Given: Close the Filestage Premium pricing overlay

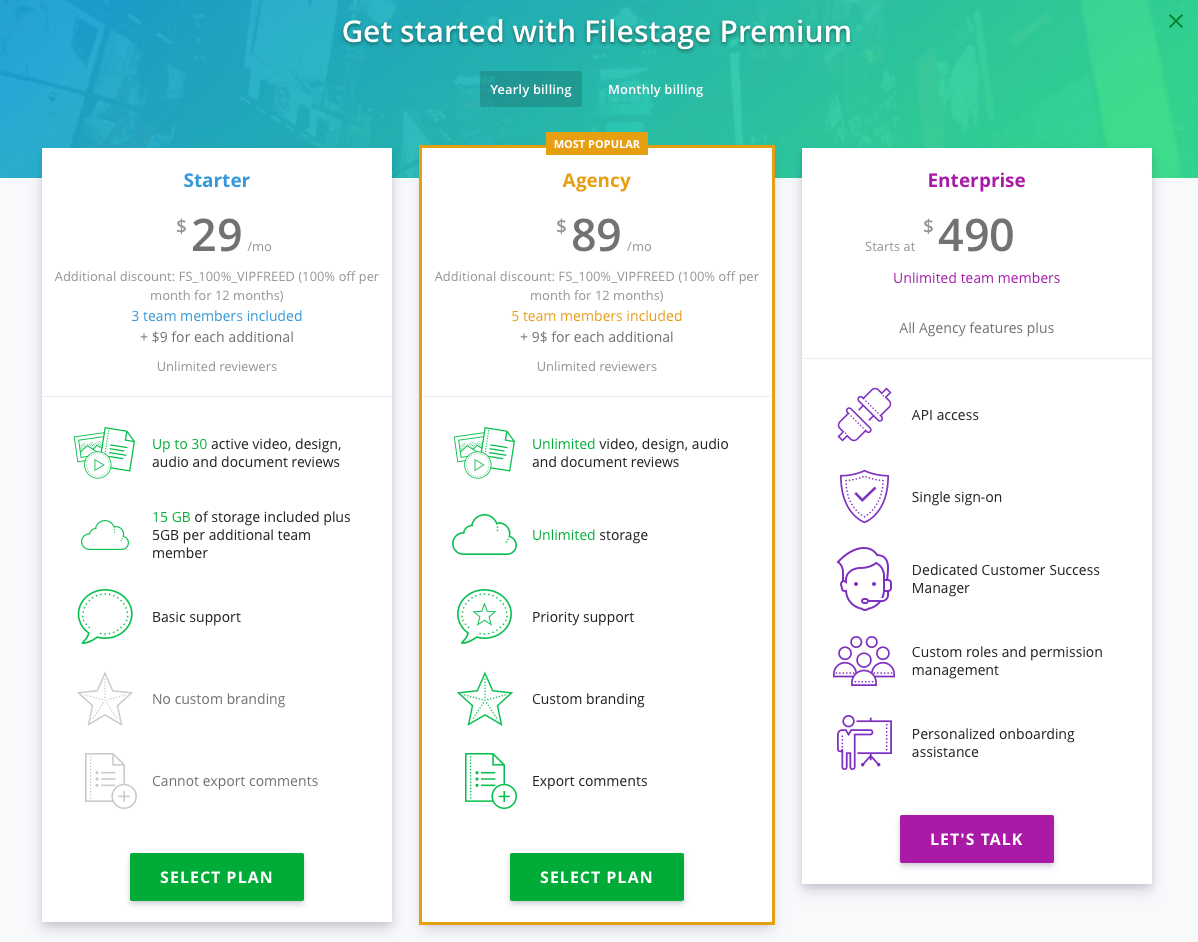Looking at the screenshot, I should 1176,21.
